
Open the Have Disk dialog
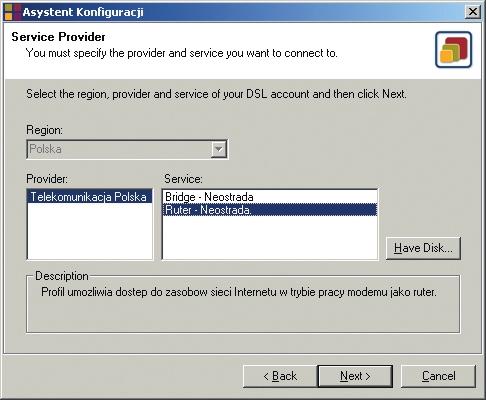[423, 248]
